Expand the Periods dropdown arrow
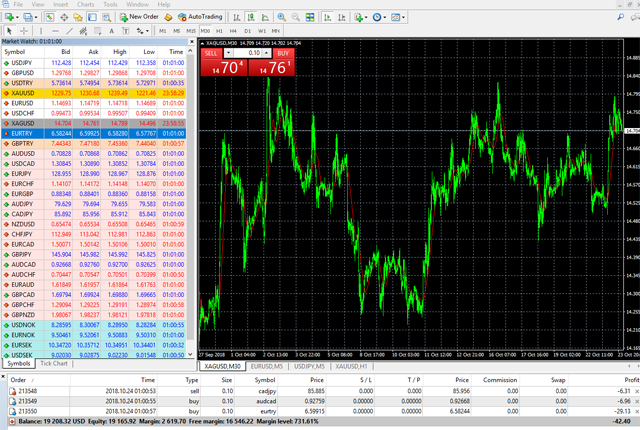 [384, 18]
